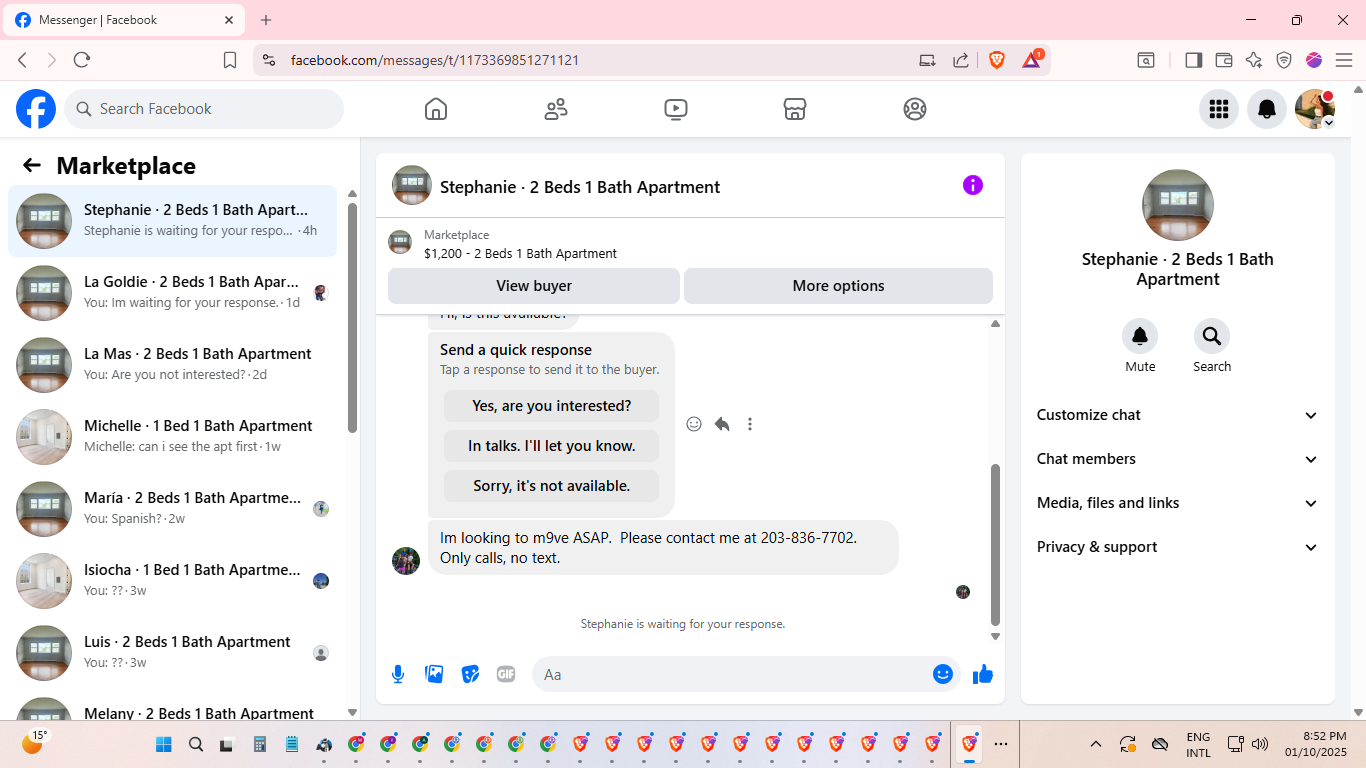This screenshot has height=768, width=1366.
Task: Open the browser hamburger menu
Action: [1344, 60]
